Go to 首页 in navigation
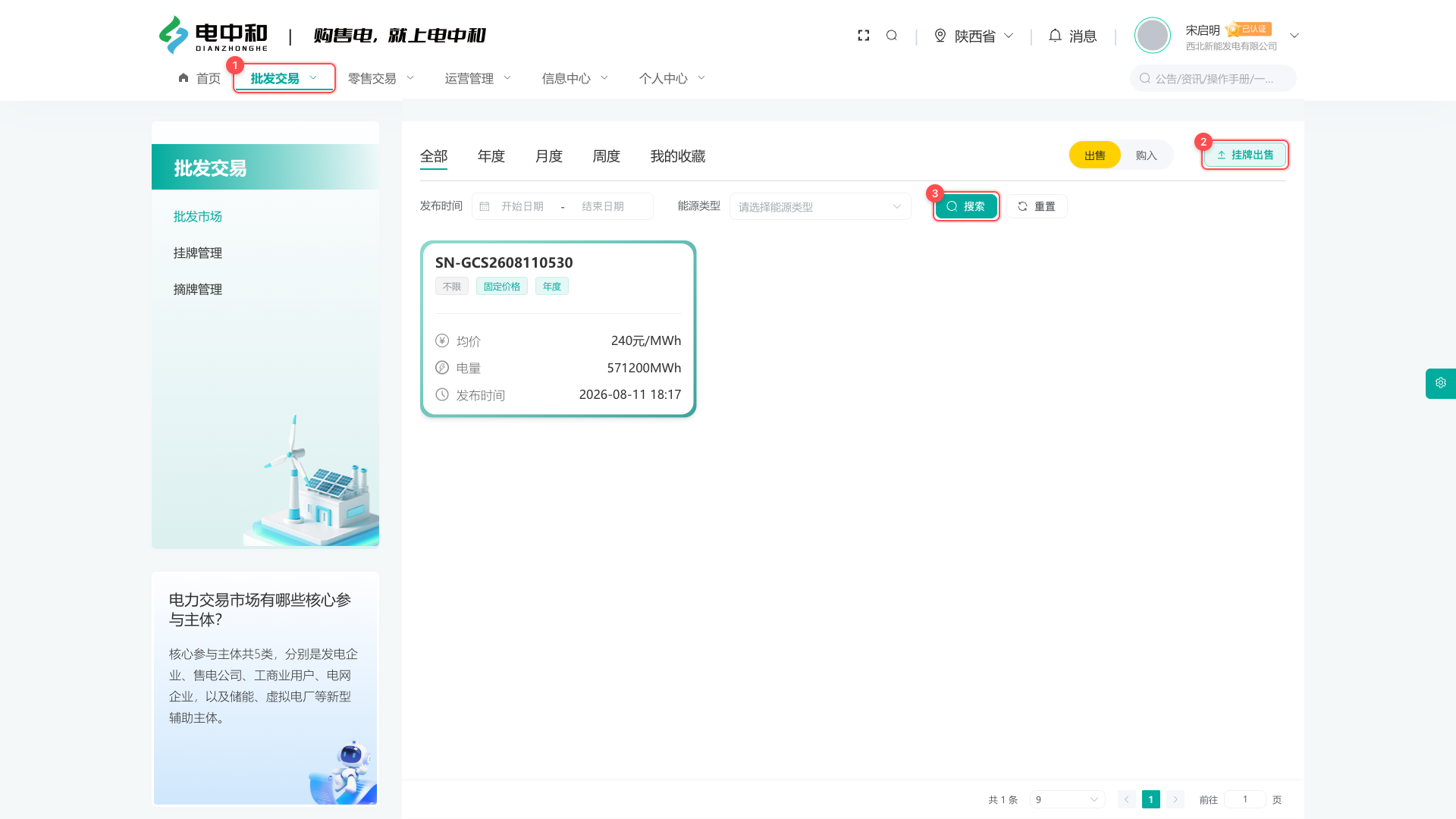The image size is (1456, 819). pyautogui.click(x=209, y=78)
